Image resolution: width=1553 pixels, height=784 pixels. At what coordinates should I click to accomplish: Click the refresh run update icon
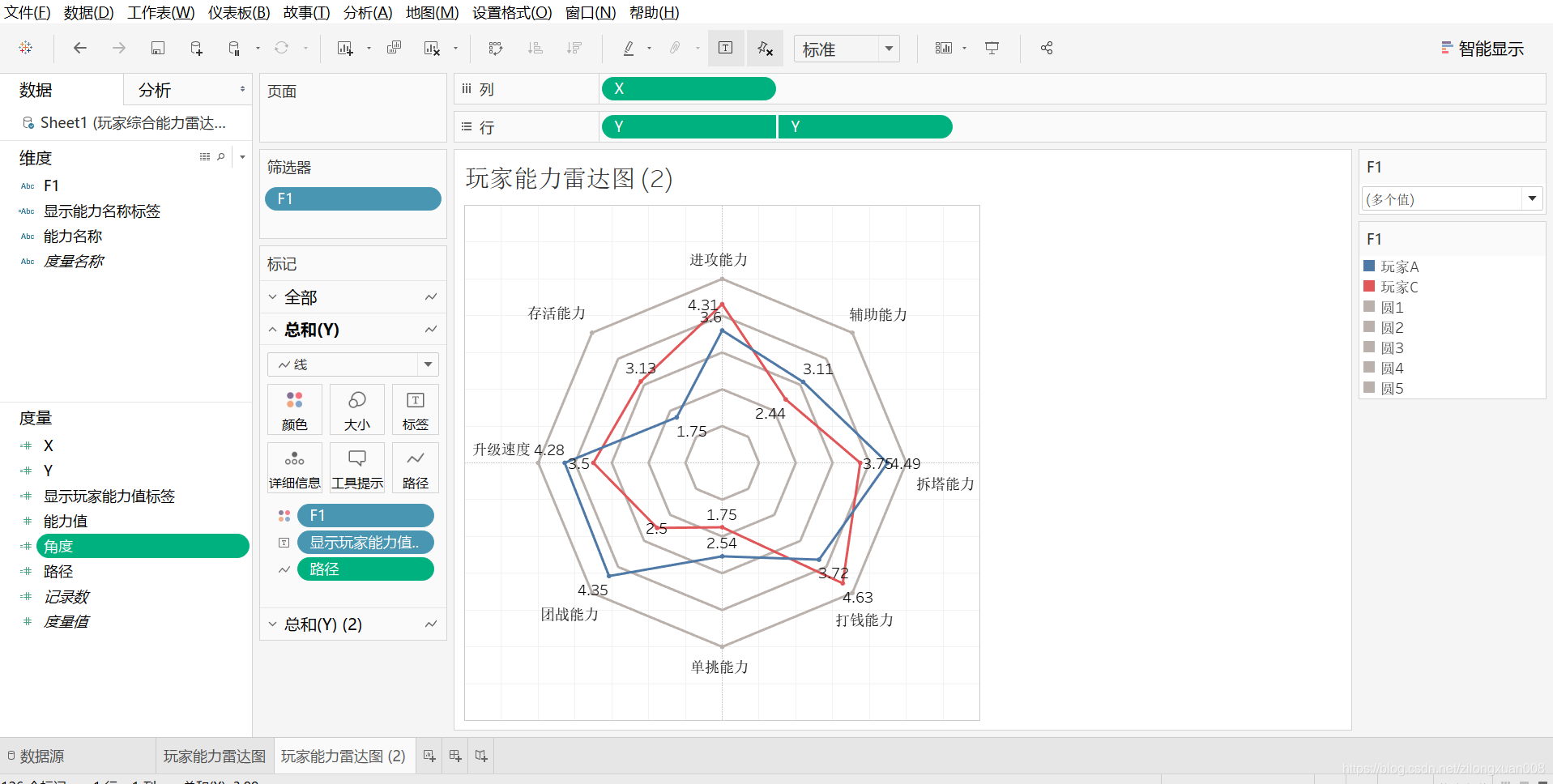point(281,48)
